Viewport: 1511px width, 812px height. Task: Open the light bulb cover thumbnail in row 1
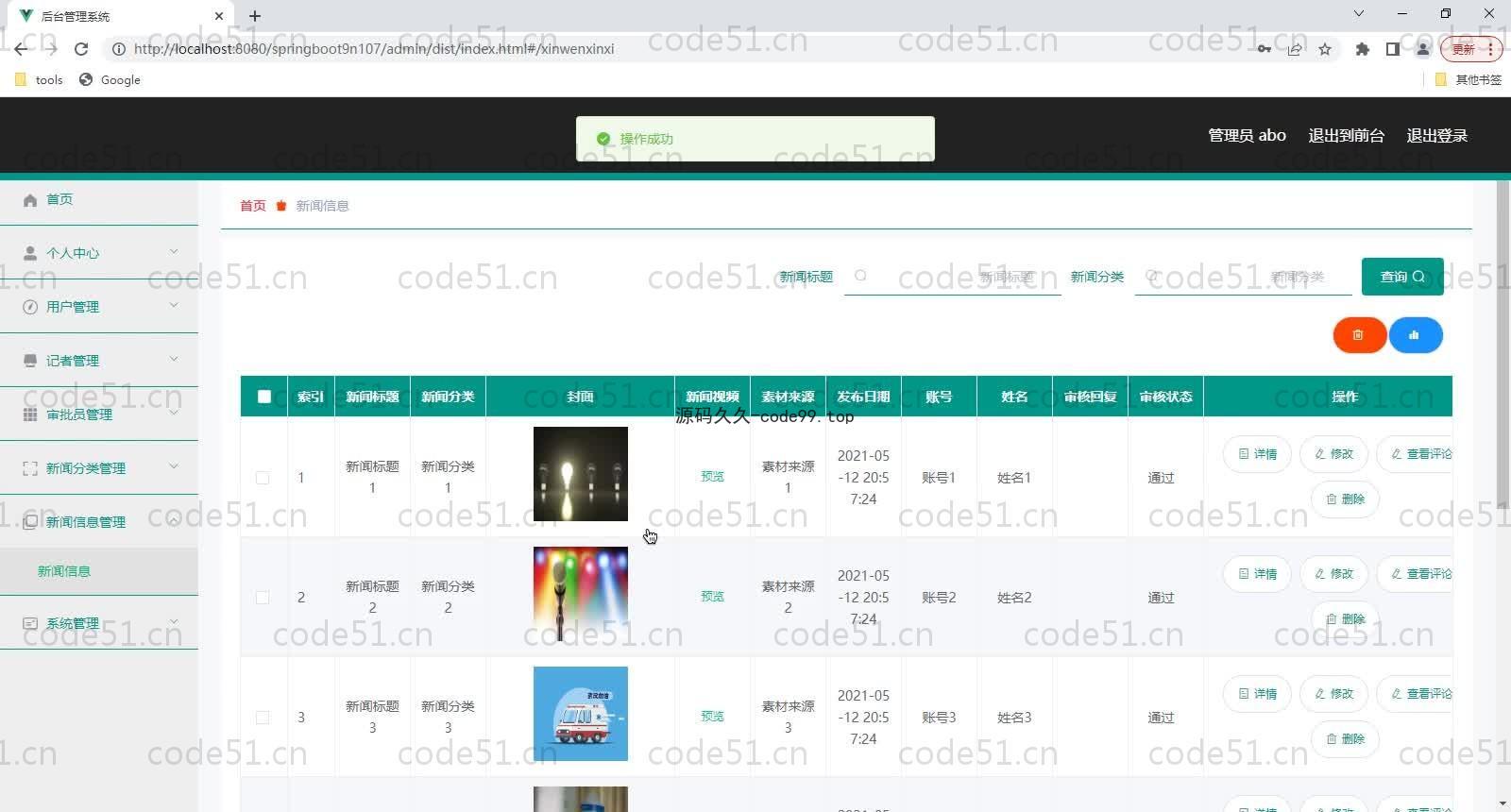[x=581, y=474]
